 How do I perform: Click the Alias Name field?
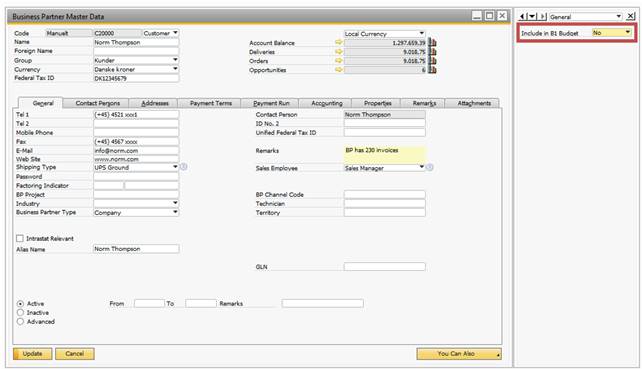point(136,249)
